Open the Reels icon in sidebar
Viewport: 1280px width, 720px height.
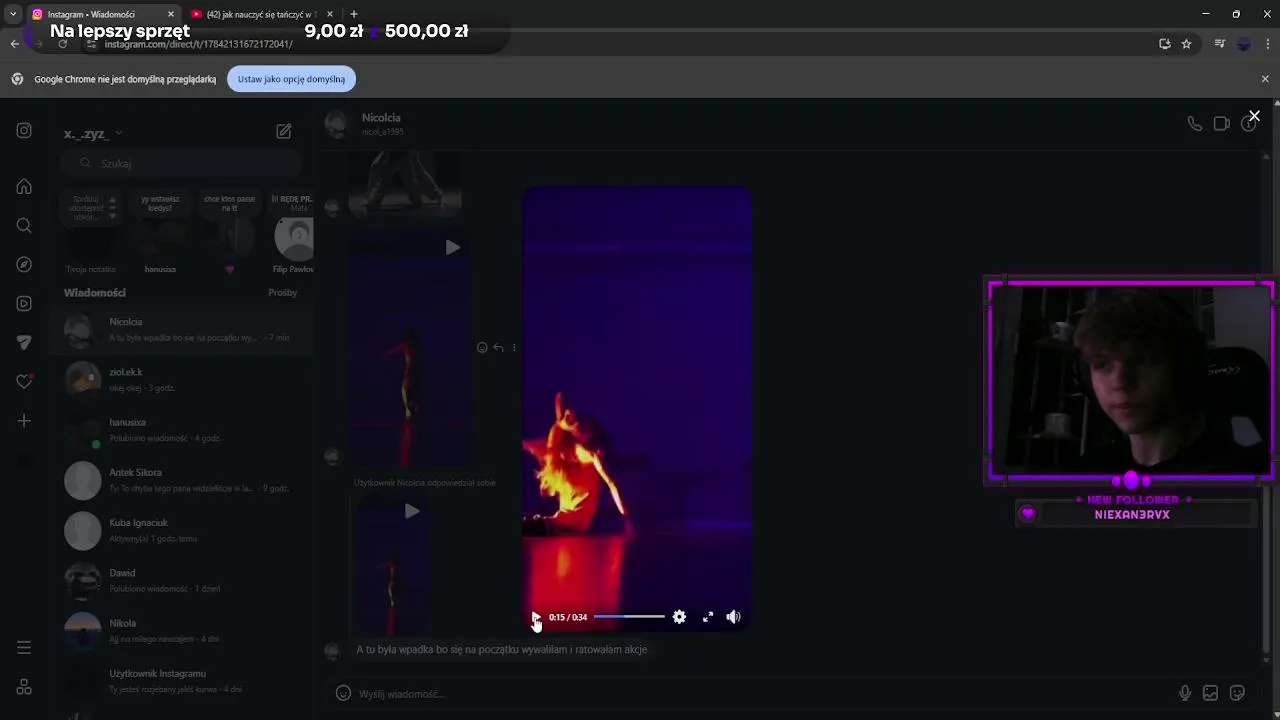[x=24, y=303]
